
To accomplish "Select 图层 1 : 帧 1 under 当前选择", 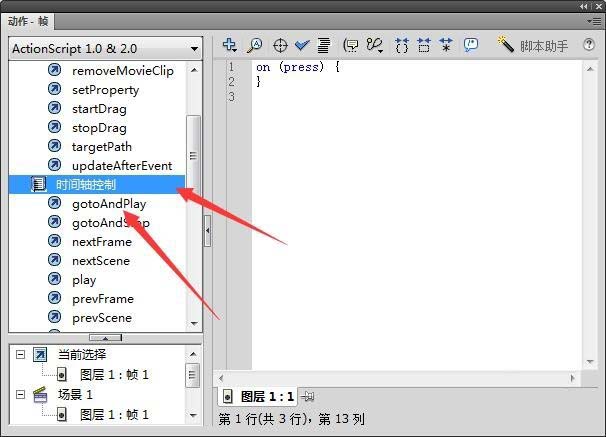I will pyautogui.click(x=114, y=374).
